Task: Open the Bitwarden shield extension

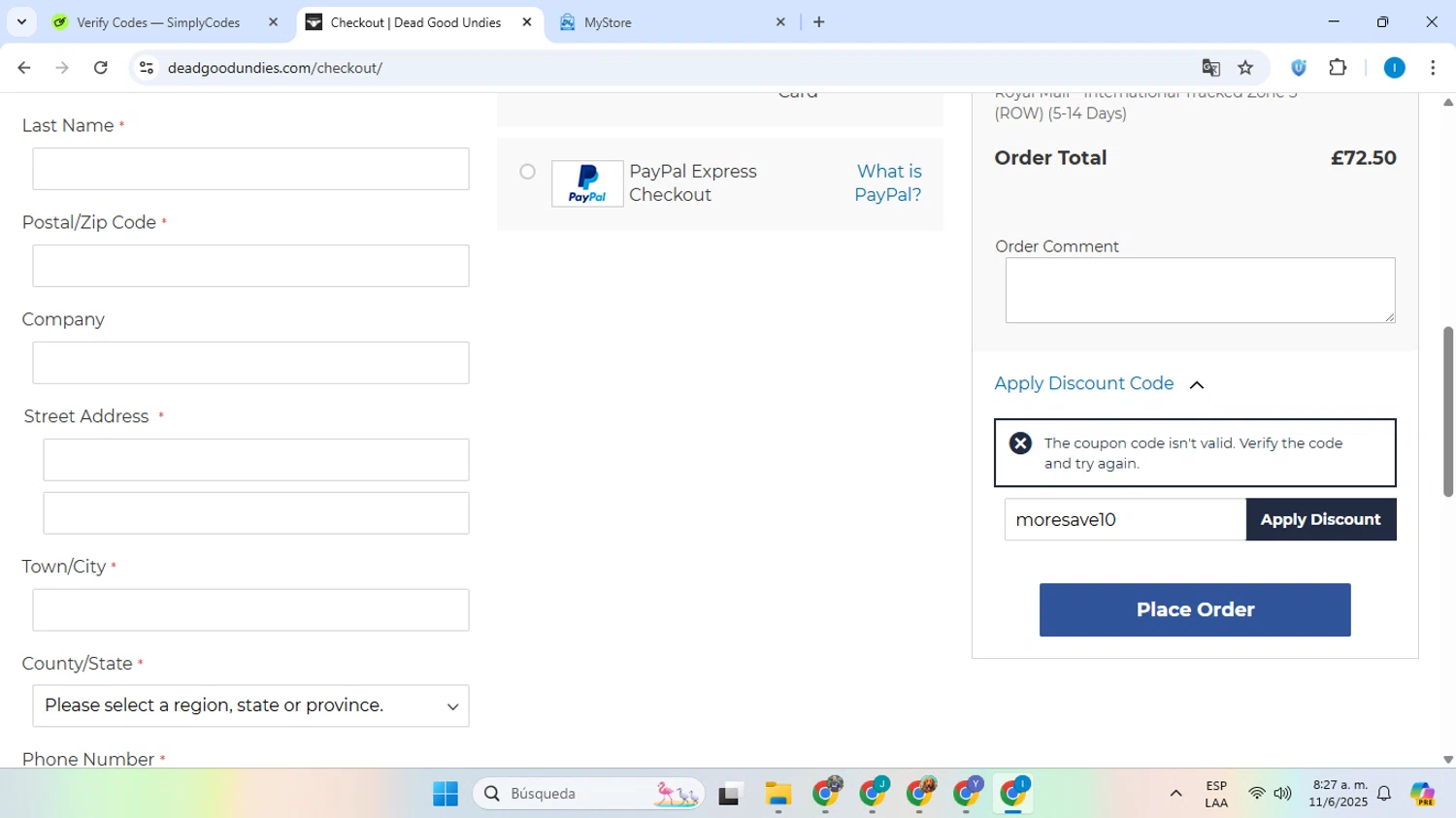Action: (x=1299, y=68)
